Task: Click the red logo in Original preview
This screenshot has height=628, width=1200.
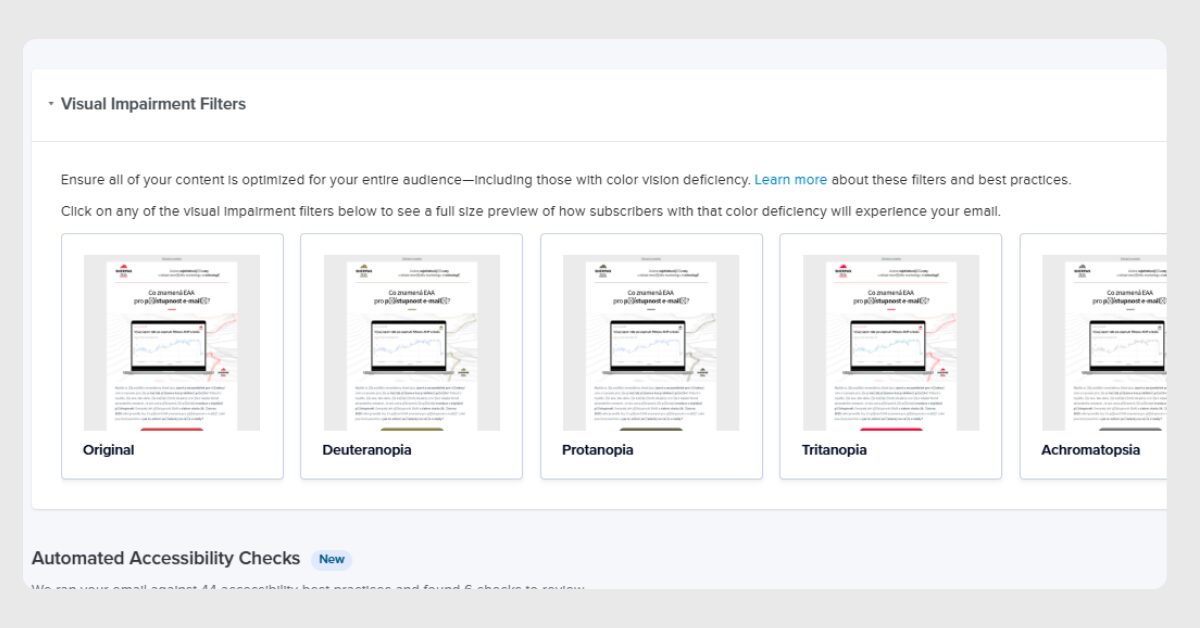Action: pyautogui.click(x=124, y=270)
